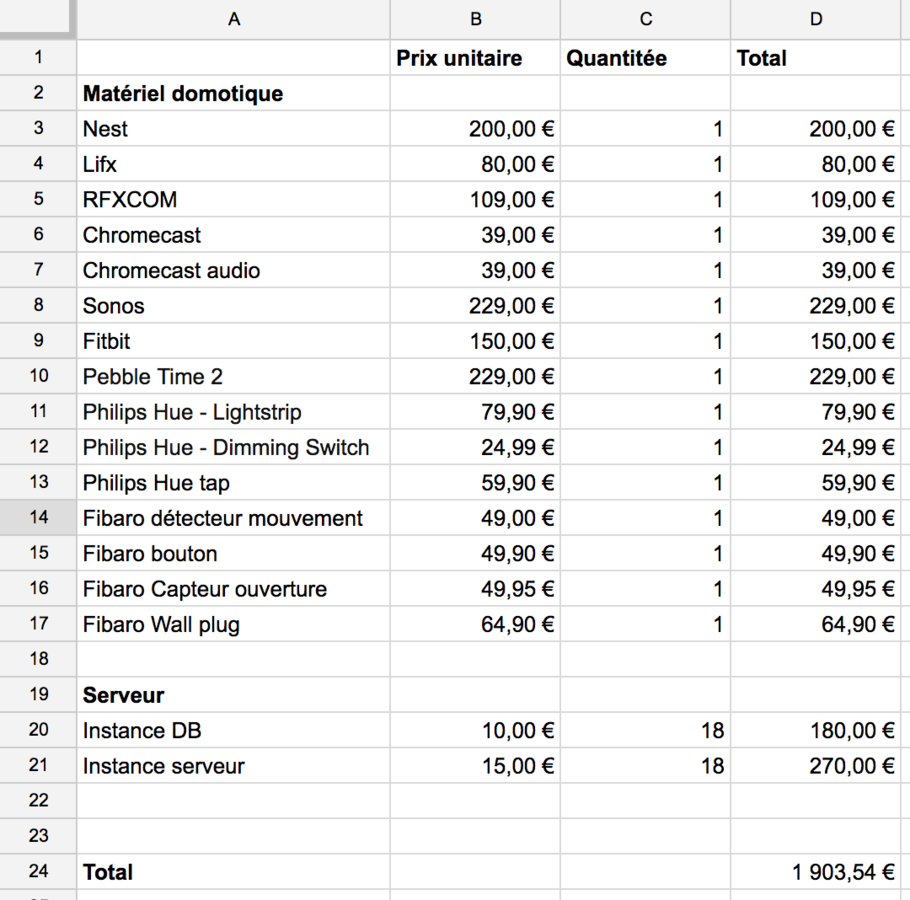Select the 'Chromecast audio' cell
Image resolution: width=910 pixels, height=900 pixels.
point(233,270)
